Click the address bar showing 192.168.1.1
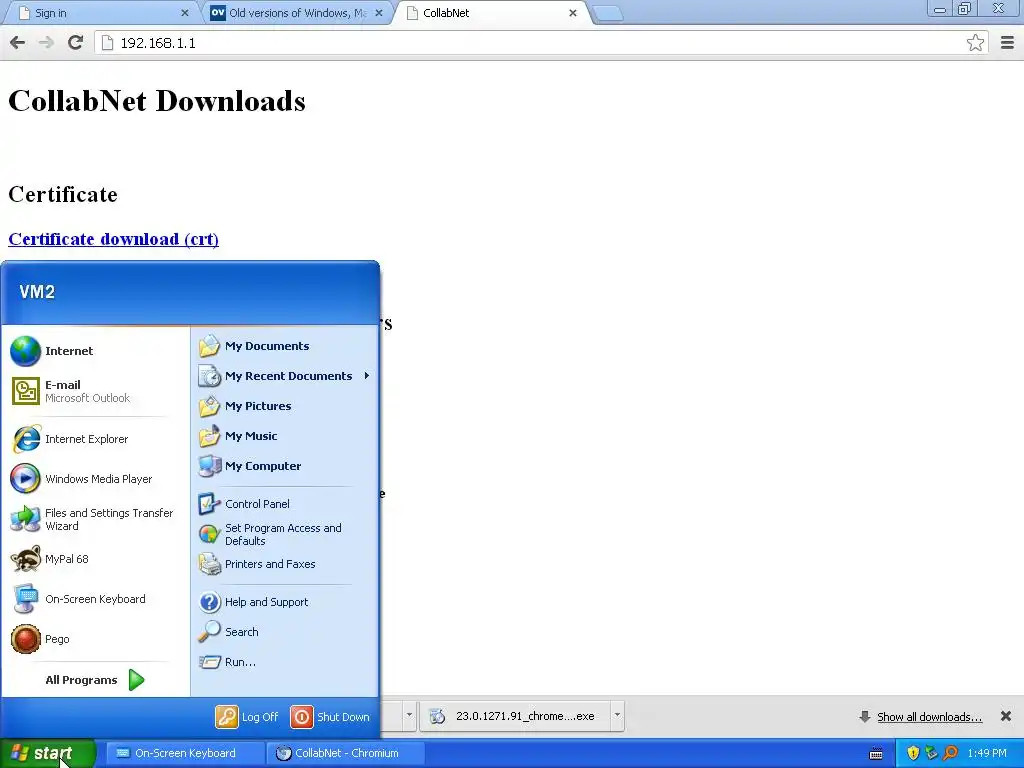The image size is (1024, 768). point(542,43)
